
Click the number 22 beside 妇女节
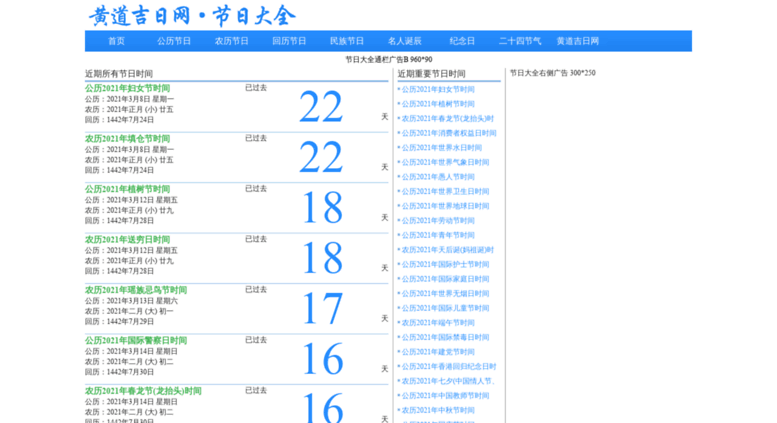(321, 106)
